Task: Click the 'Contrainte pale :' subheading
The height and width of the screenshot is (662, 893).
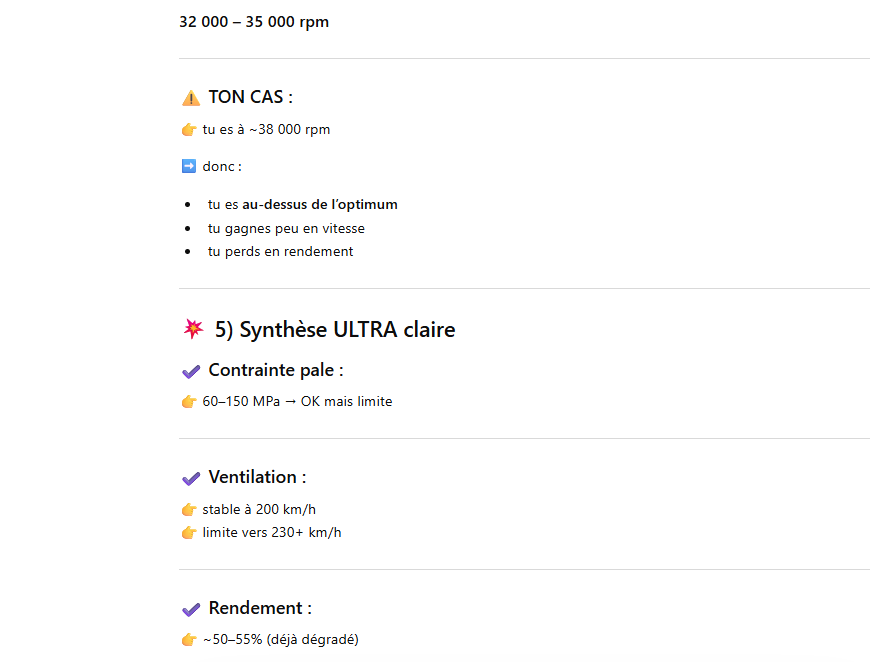Action: (x=276, y=370)
